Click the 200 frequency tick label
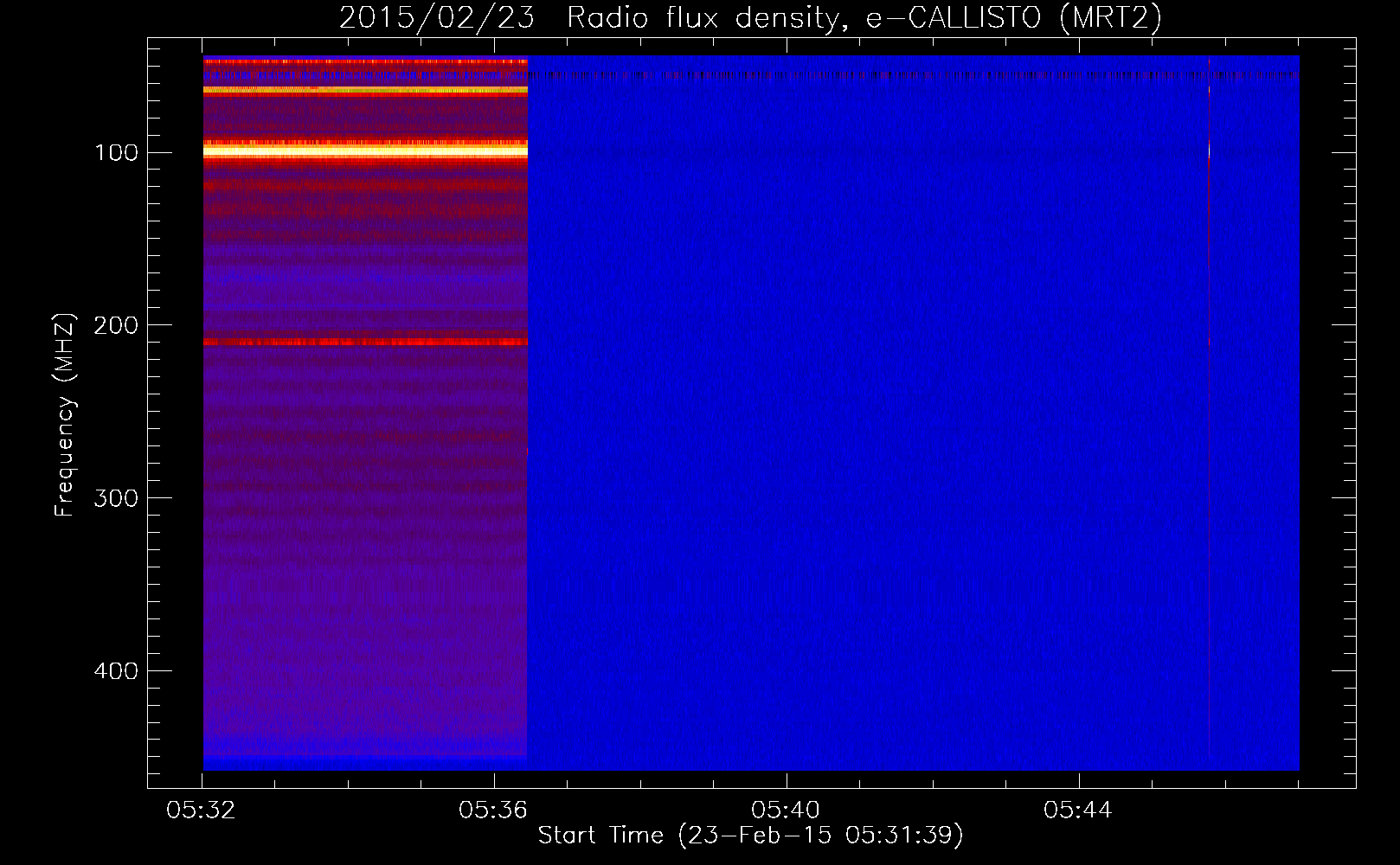 (x=116, y=325)
